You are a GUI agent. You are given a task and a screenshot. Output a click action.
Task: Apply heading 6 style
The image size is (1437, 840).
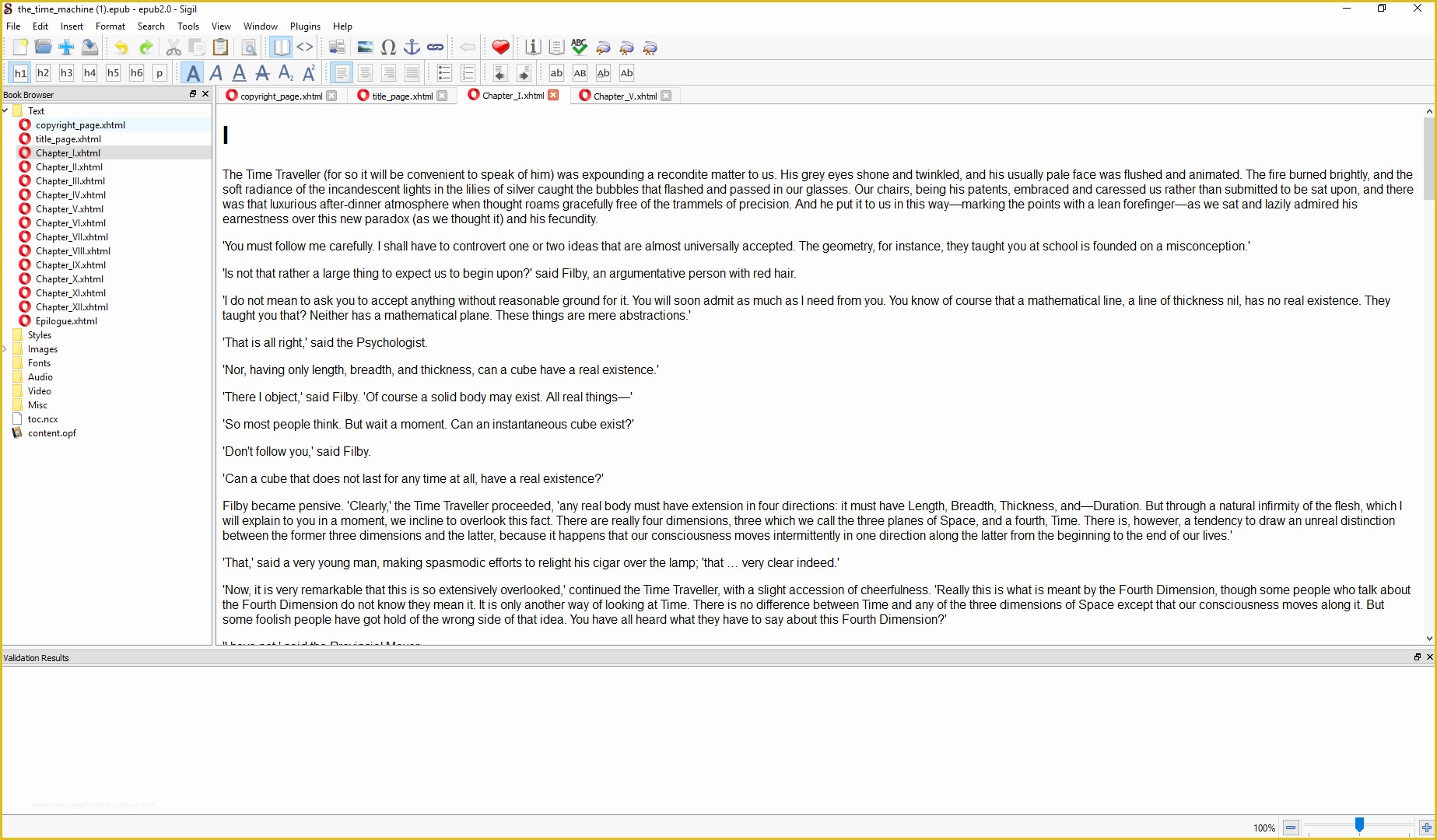coord(137,73)
